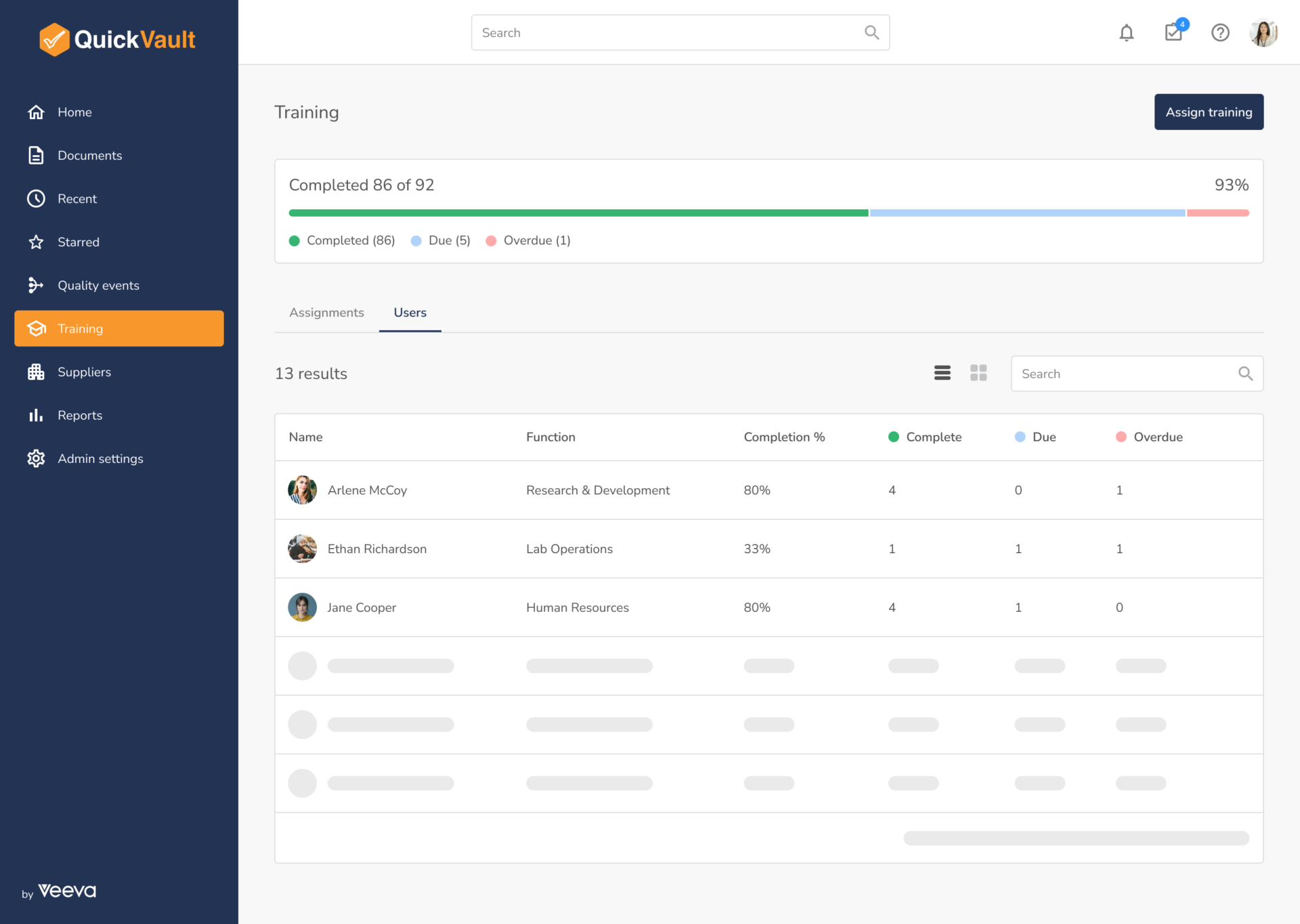Go to Starred items
Viewport: 1300px width, 924px height.
click(78, 242)
